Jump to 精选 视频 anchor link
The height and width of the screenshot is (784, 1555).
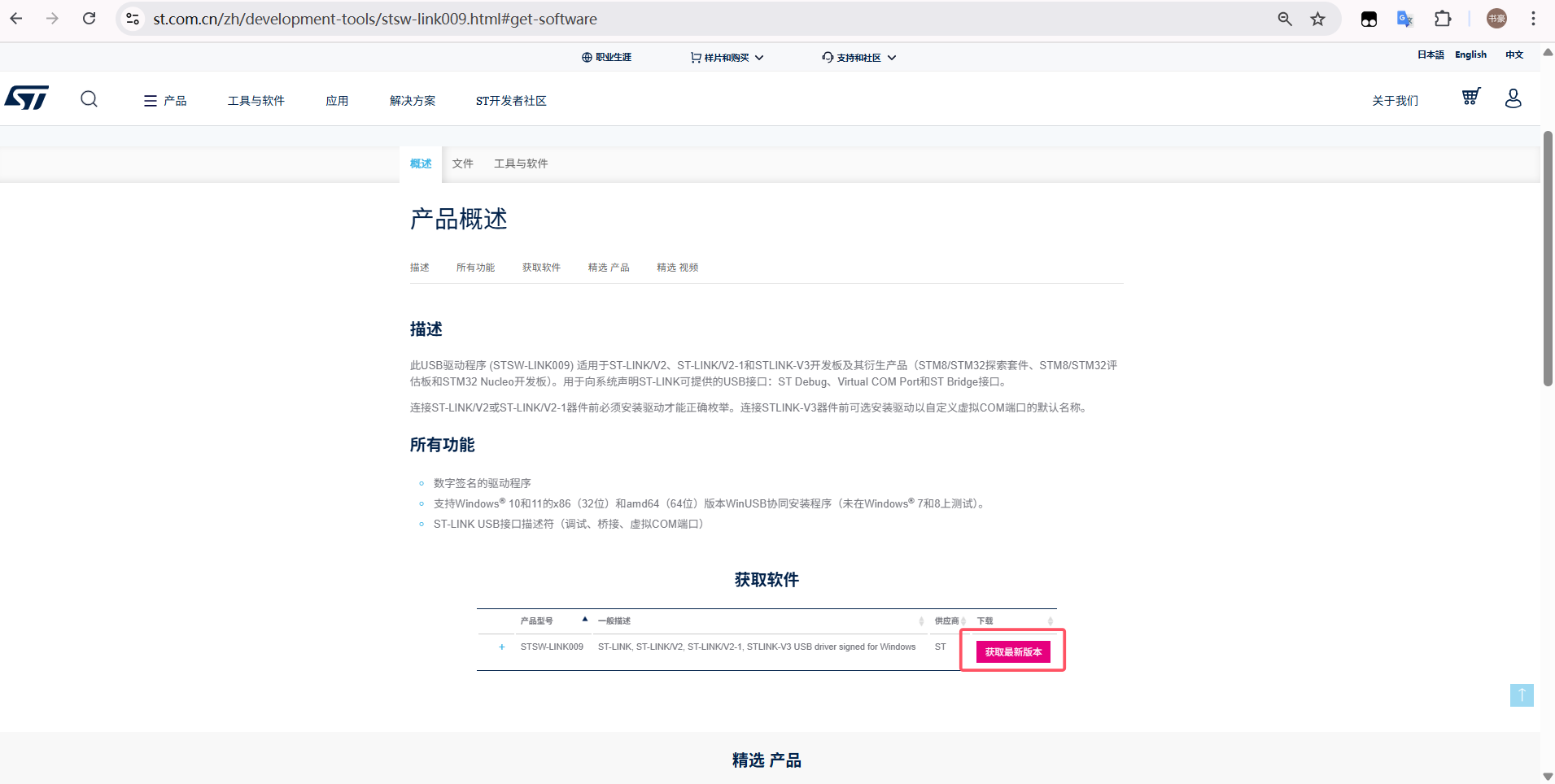coord(678,268)
